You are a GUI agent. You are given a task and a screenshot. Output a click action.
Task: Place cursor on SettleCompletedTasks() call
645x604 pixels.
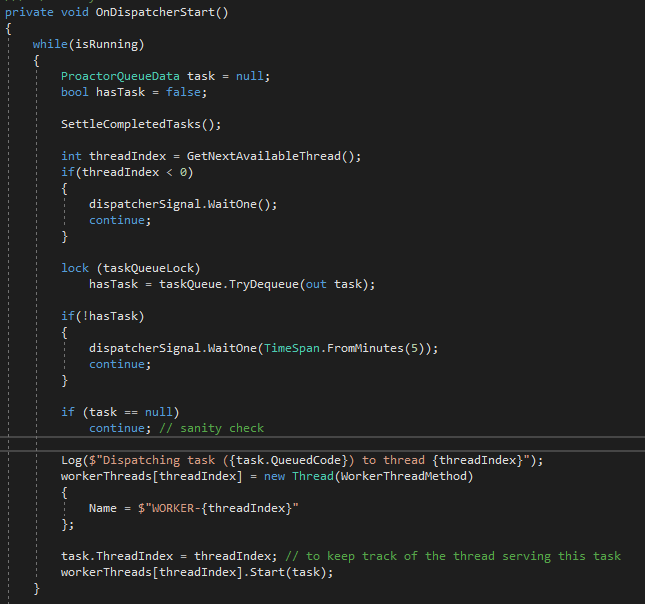[141, 124]
